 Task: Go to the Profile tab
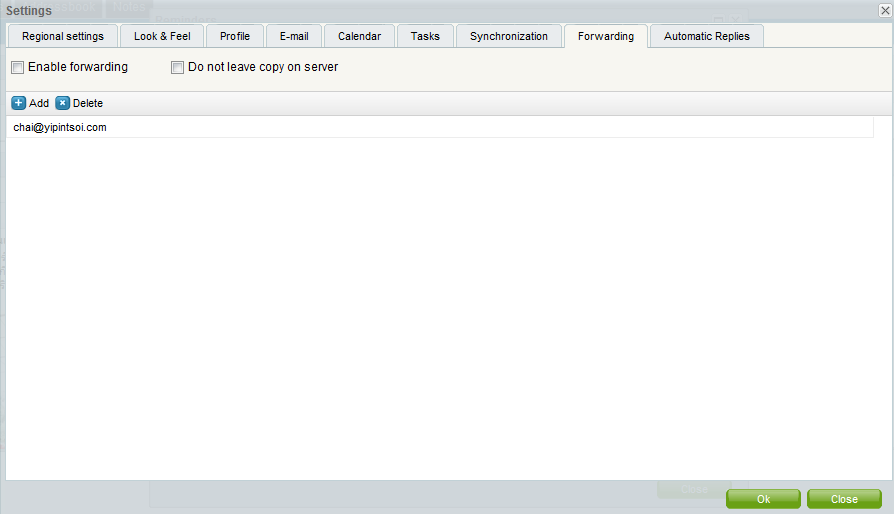(x=235, y=36)
